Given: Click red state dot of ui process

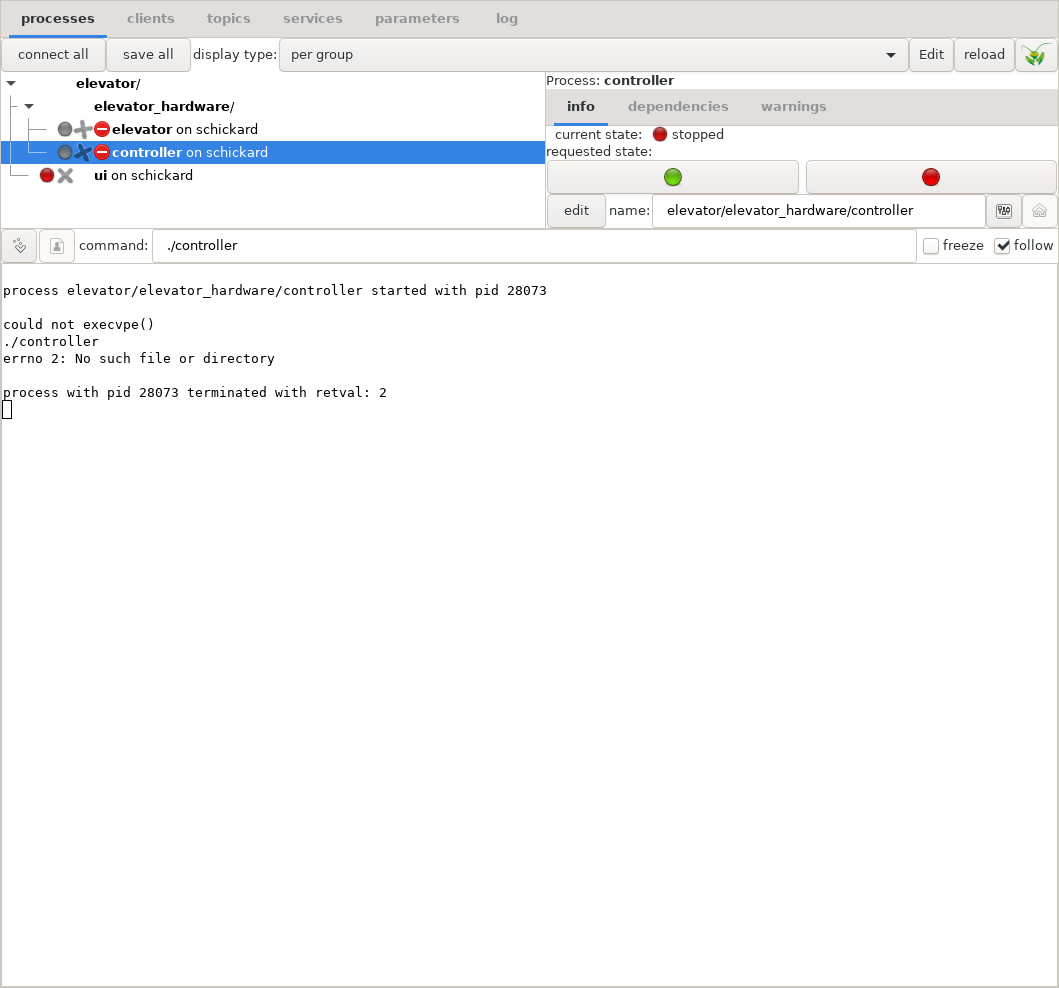Looking at the screenshot, I should tap(47, 176).
